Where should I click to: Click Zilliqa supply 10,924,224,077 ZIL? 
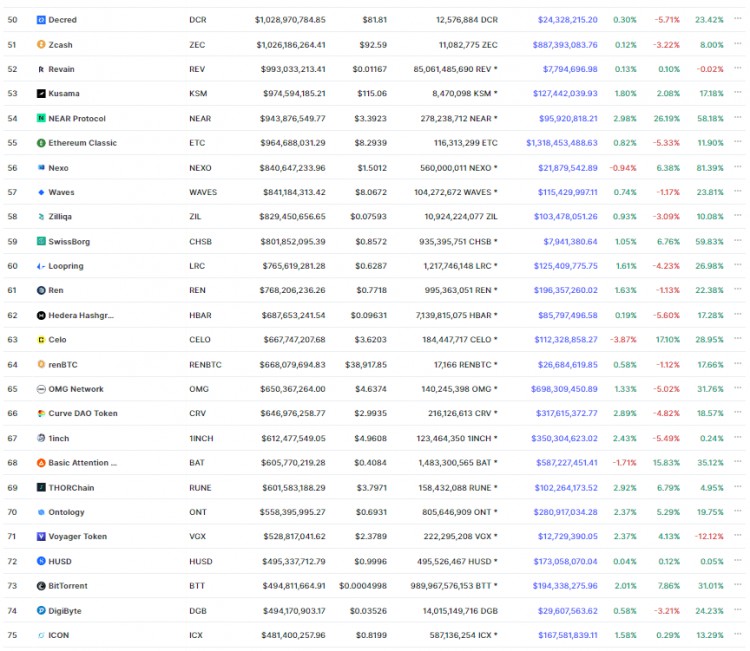[x=461, y=216]
